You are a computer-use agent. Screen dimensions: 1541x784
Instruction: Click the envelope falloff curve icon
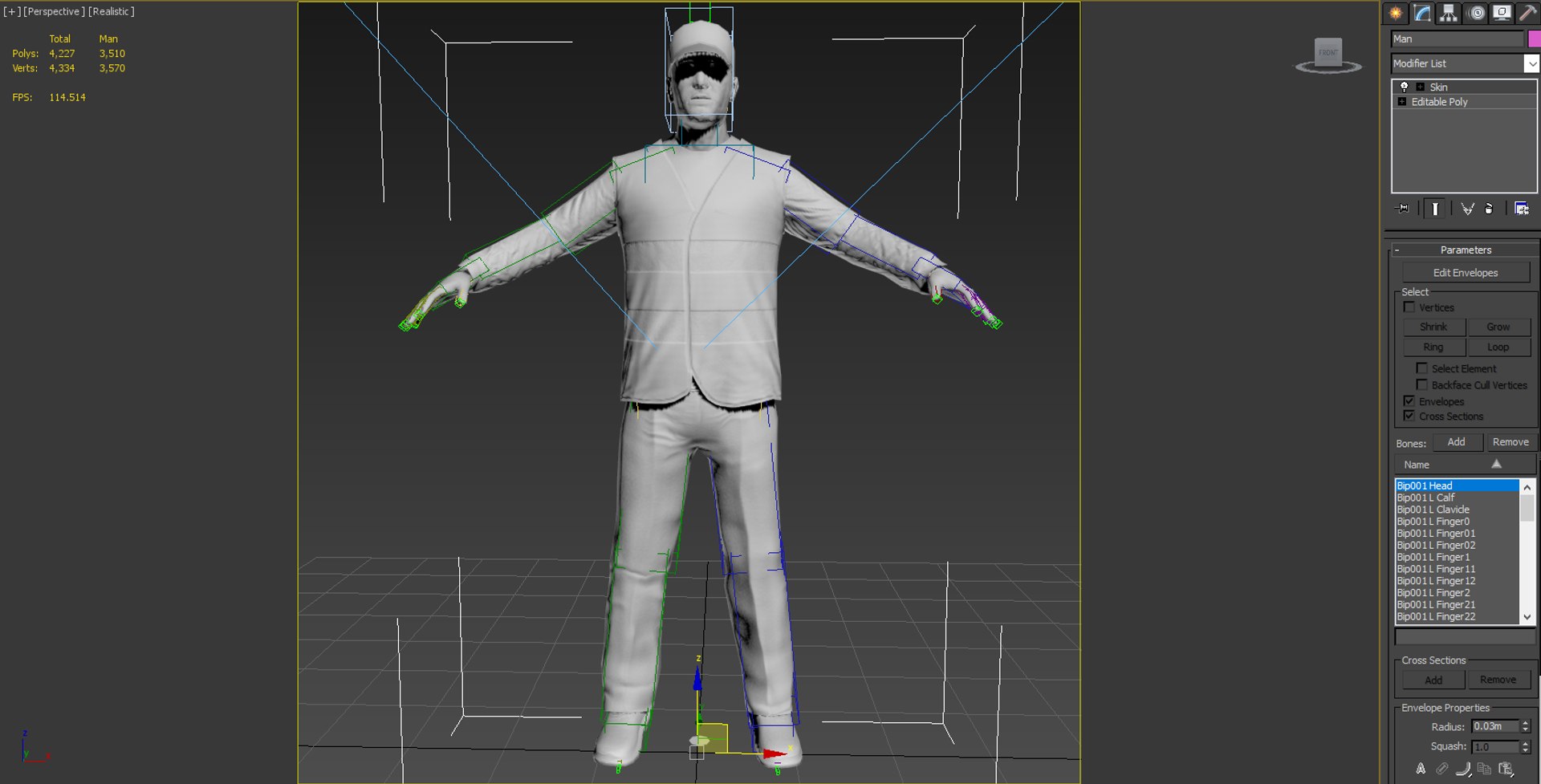coord(1463,769)
